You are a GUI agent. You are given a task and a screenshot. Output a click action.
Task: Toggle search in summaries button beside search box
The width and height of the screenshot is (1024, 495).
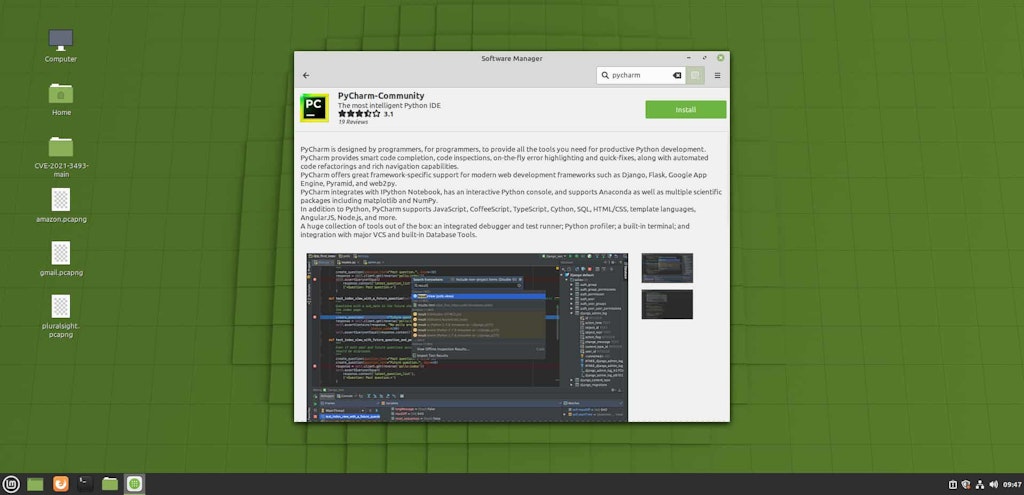tap(695, 75)
